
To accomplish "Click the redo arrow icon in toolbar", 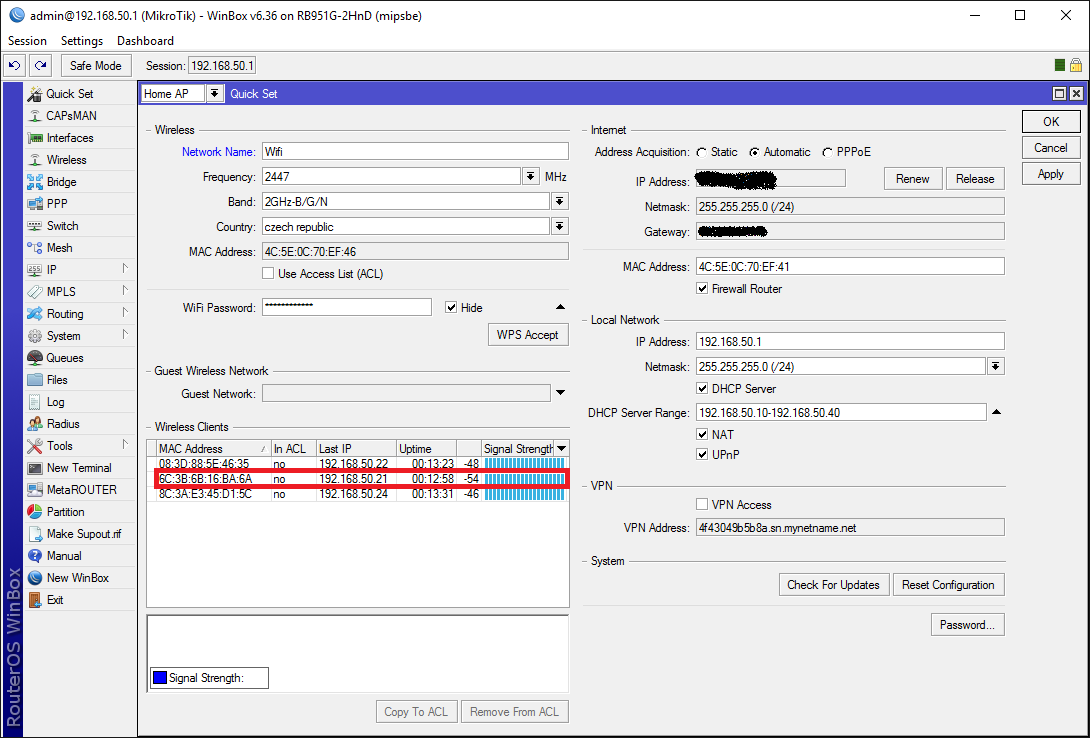I will pos(40,66).
